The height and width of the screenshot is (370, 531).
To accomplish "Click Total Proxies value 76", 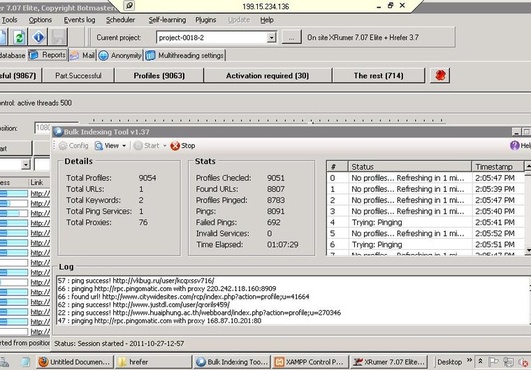I will tap(143, 222).
